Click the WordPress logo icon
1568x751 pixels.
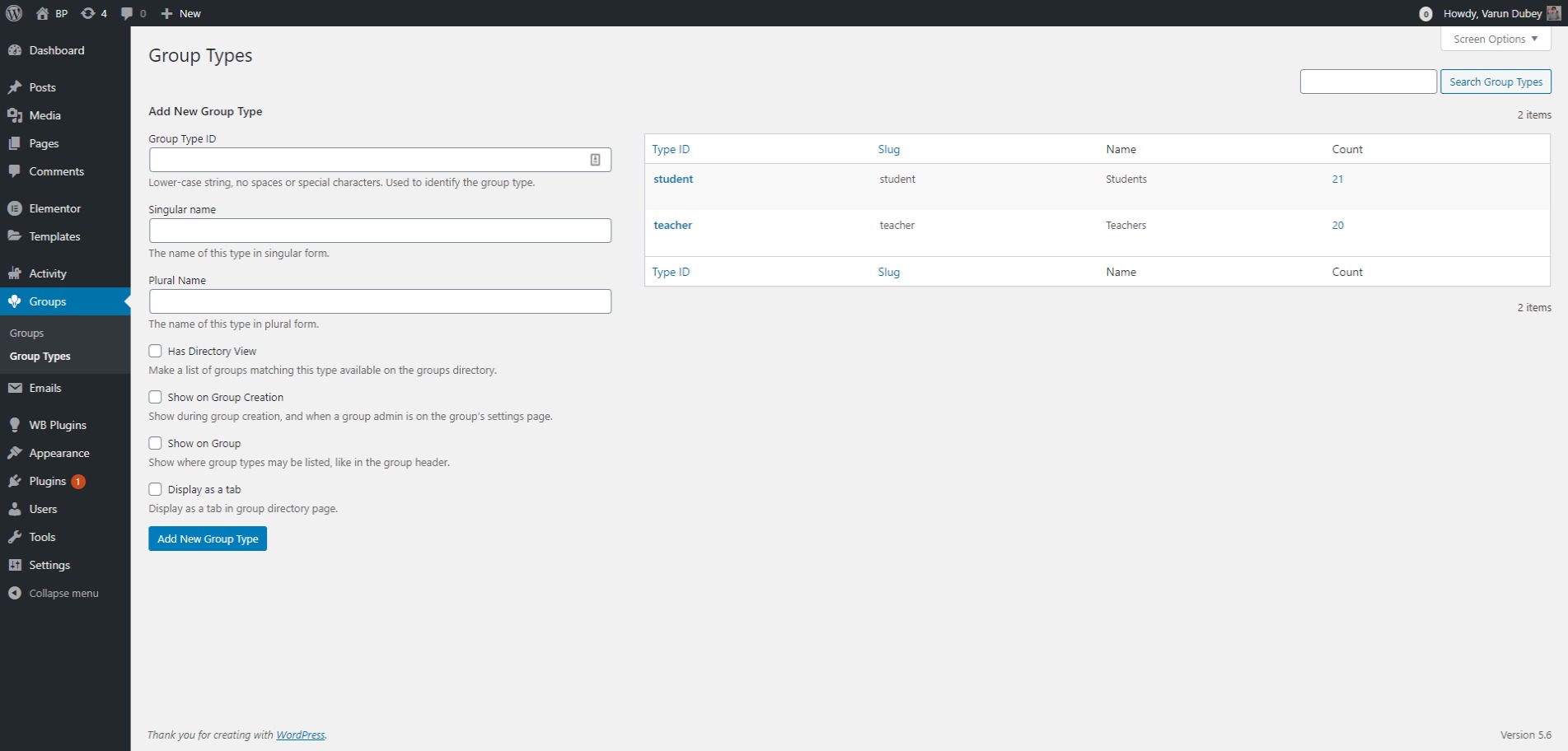(x=14, y=13)
